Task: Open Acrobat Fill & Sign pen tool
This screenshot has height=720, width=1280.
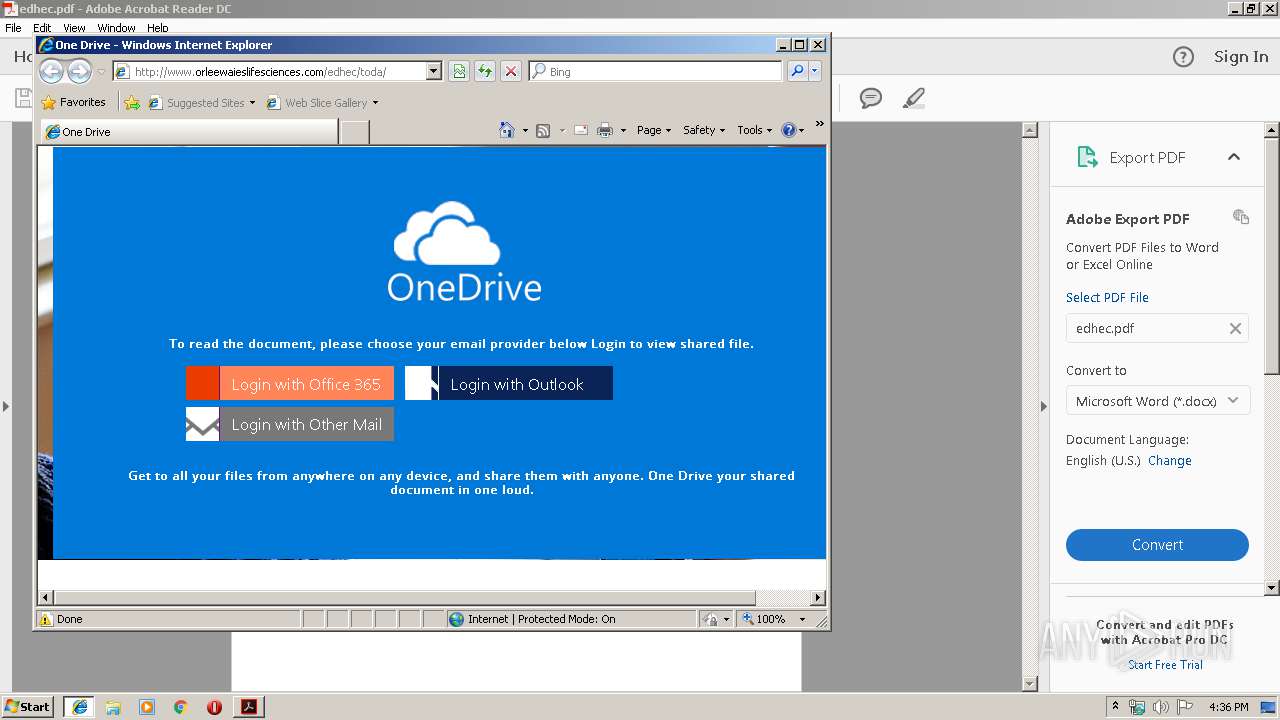Action: pyautogui.click(x=913, y=98)
